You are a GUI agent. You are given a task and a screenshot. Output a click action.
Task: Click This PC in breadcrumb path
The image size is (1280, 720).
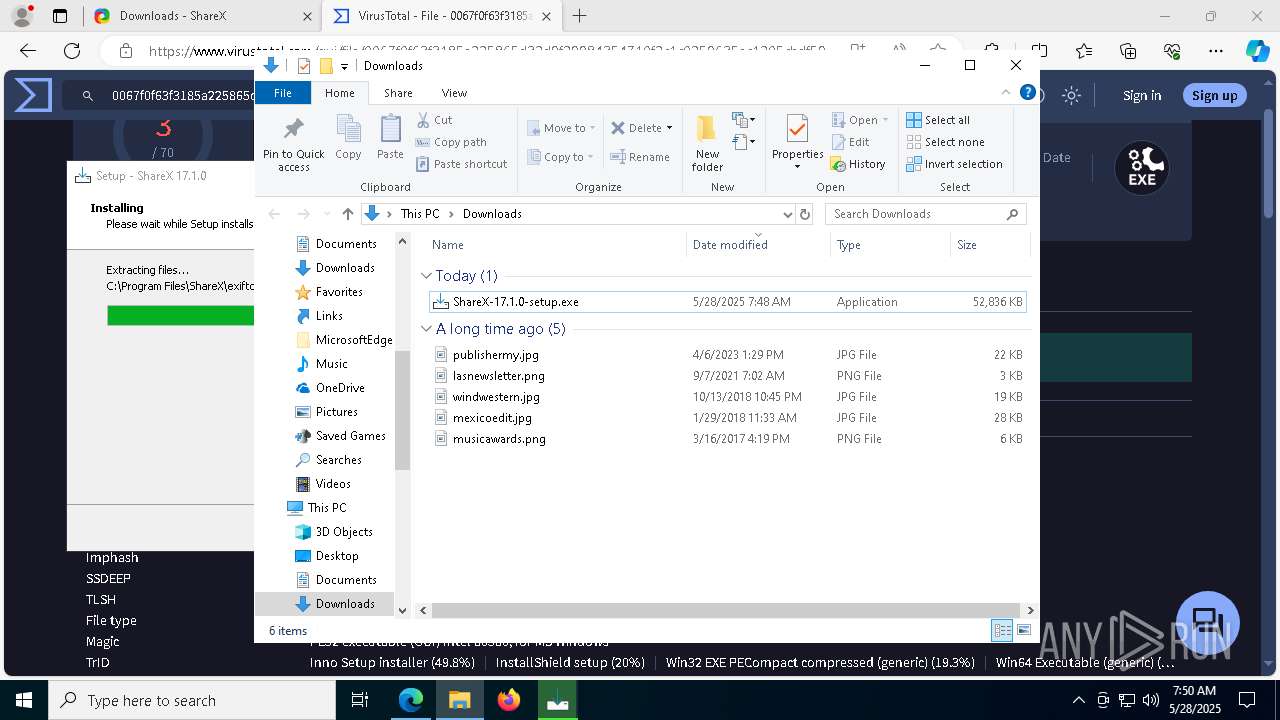click(420, 214)
